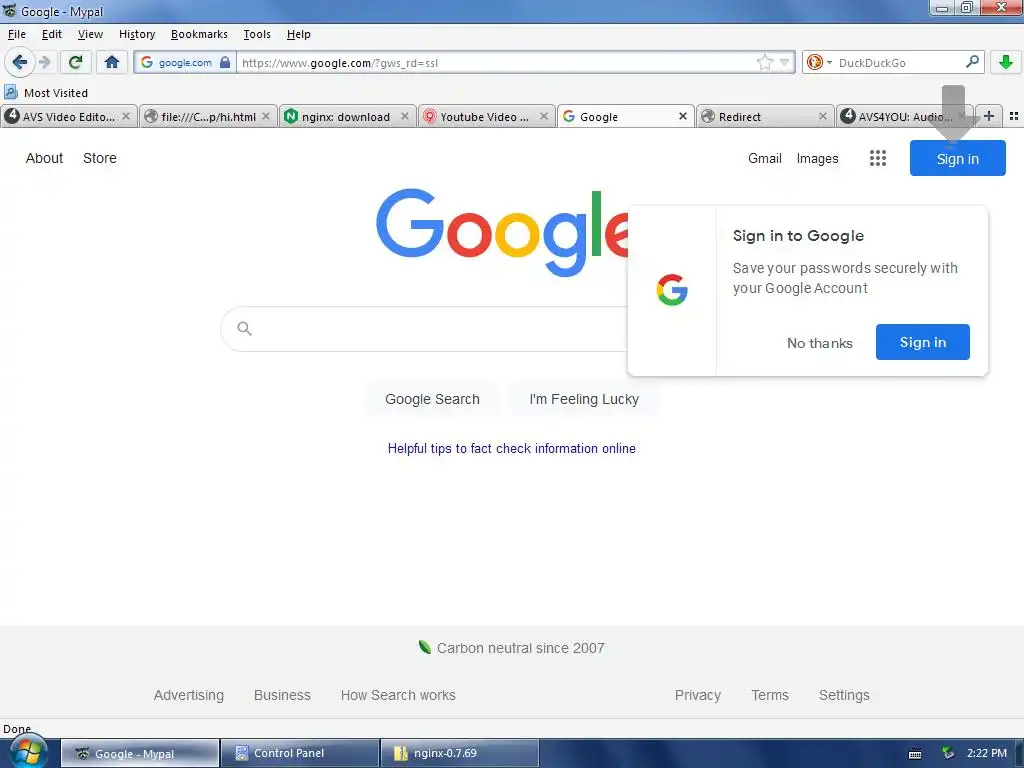This screenshot has width=1024, height=768.
Task: Open the browser home page
Action: [x=112, y=62]
